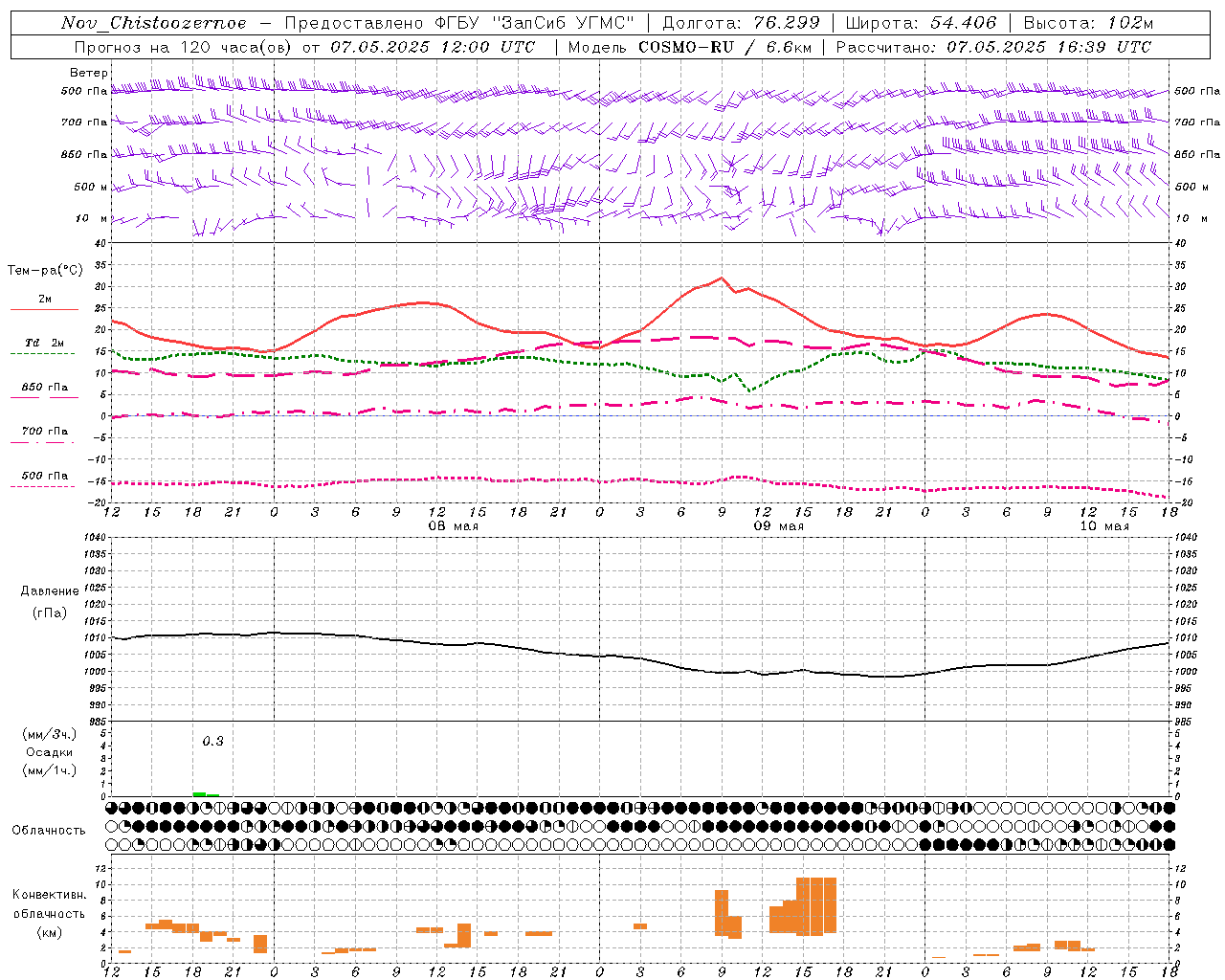Click the Nov_Chistoozernoe station title

154,23
